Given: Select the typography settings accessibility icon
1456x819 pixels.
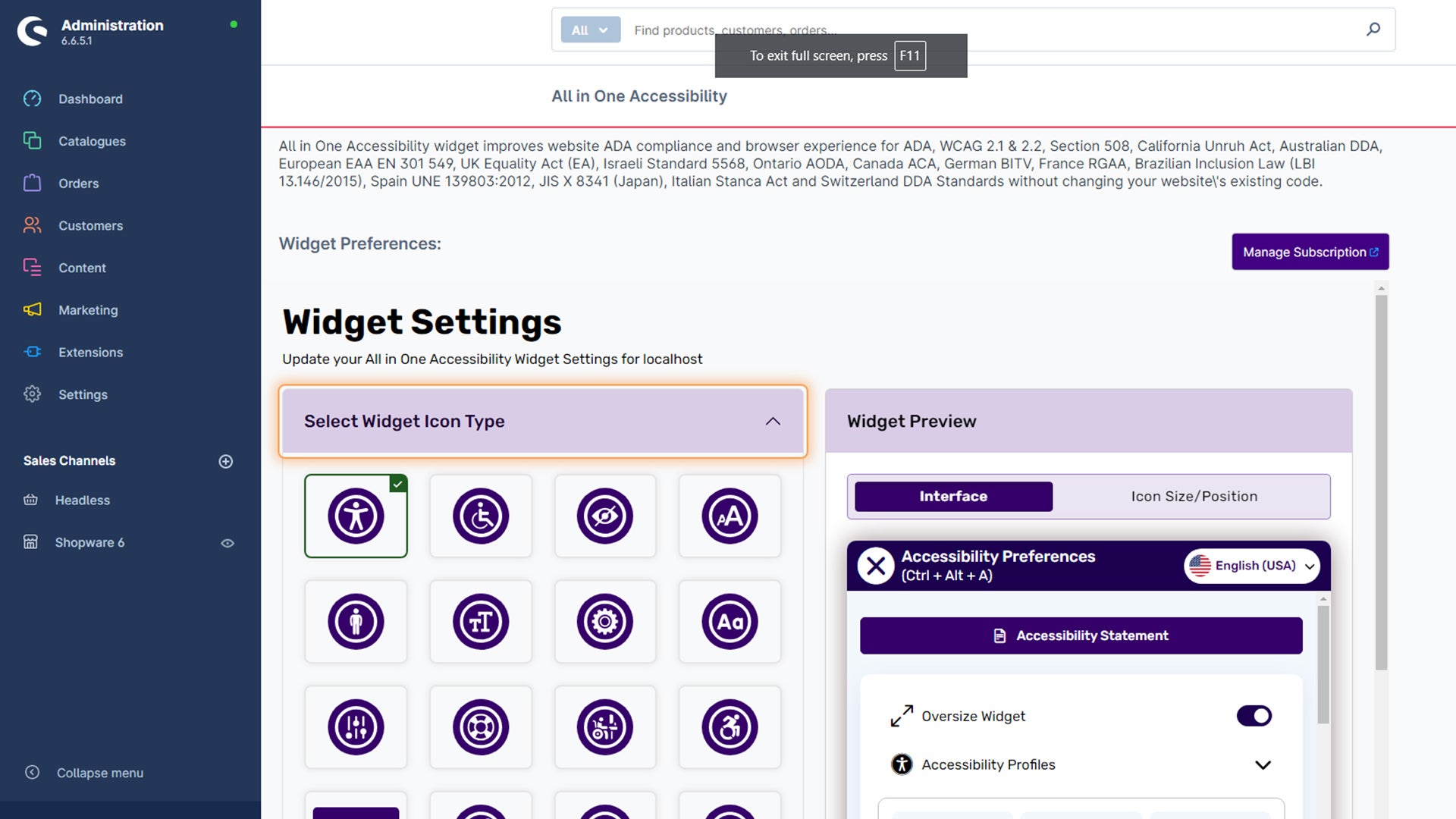Looking at the screenshot, I should click(480, 621).
